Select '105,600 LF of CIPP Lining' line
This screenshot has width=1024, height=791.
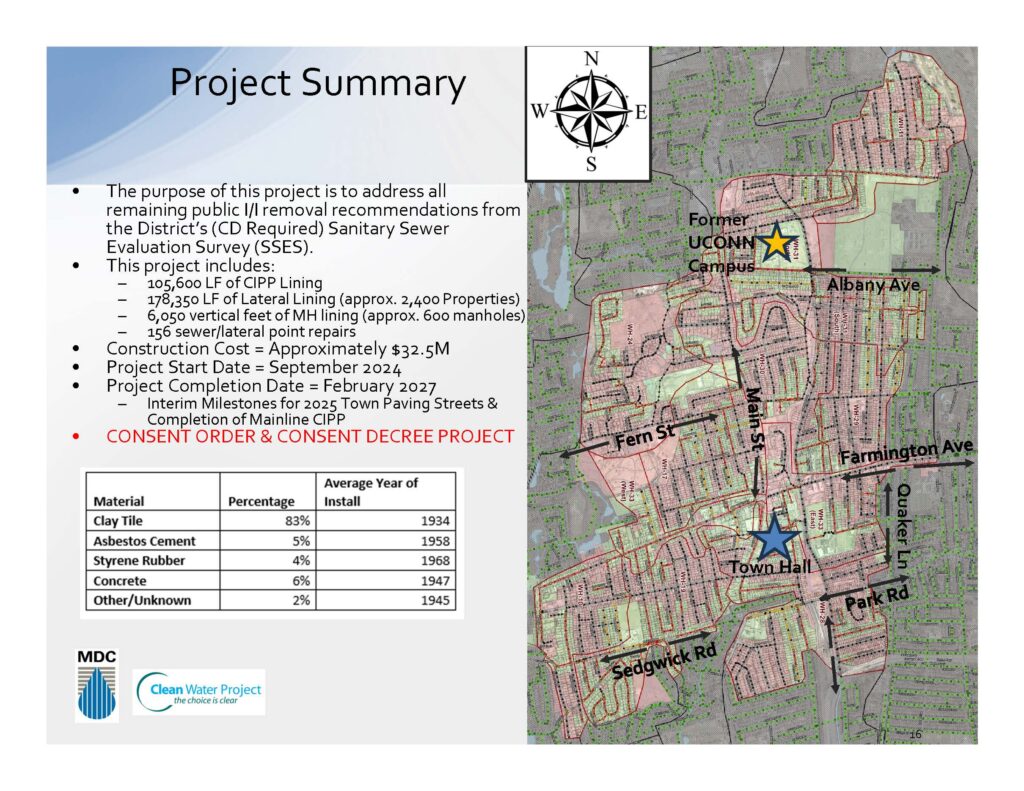pos(234,283)
